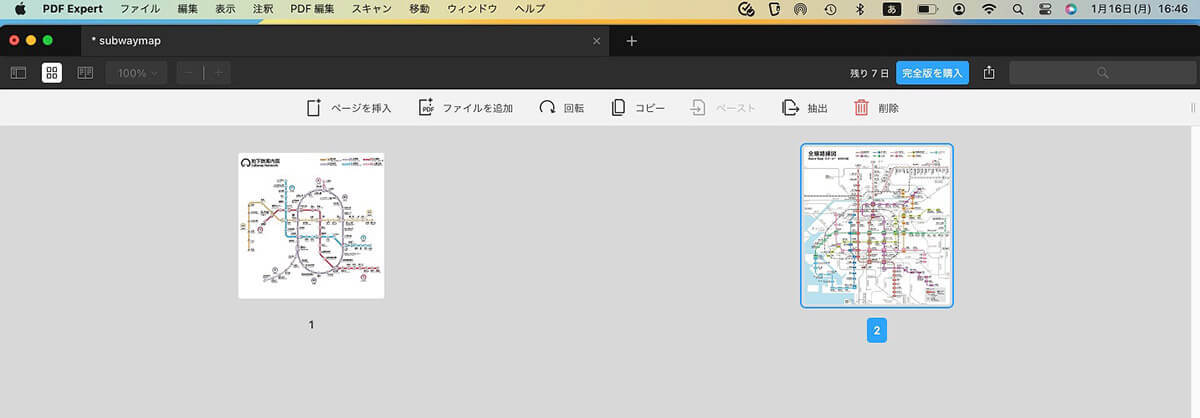
Task: Open the スキャン menu
Action: pyautogui.click(x=371, y=9)
